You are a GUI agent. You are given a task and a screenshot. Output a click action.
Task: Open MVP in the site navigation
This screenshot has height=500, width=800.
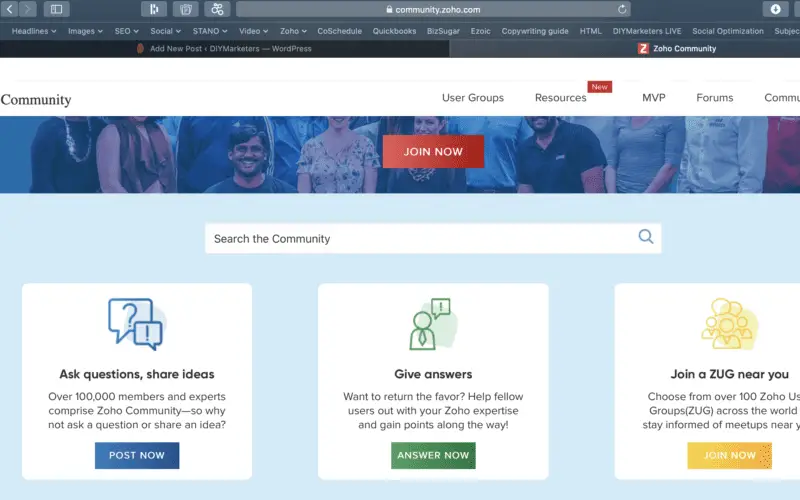(654, 97)
